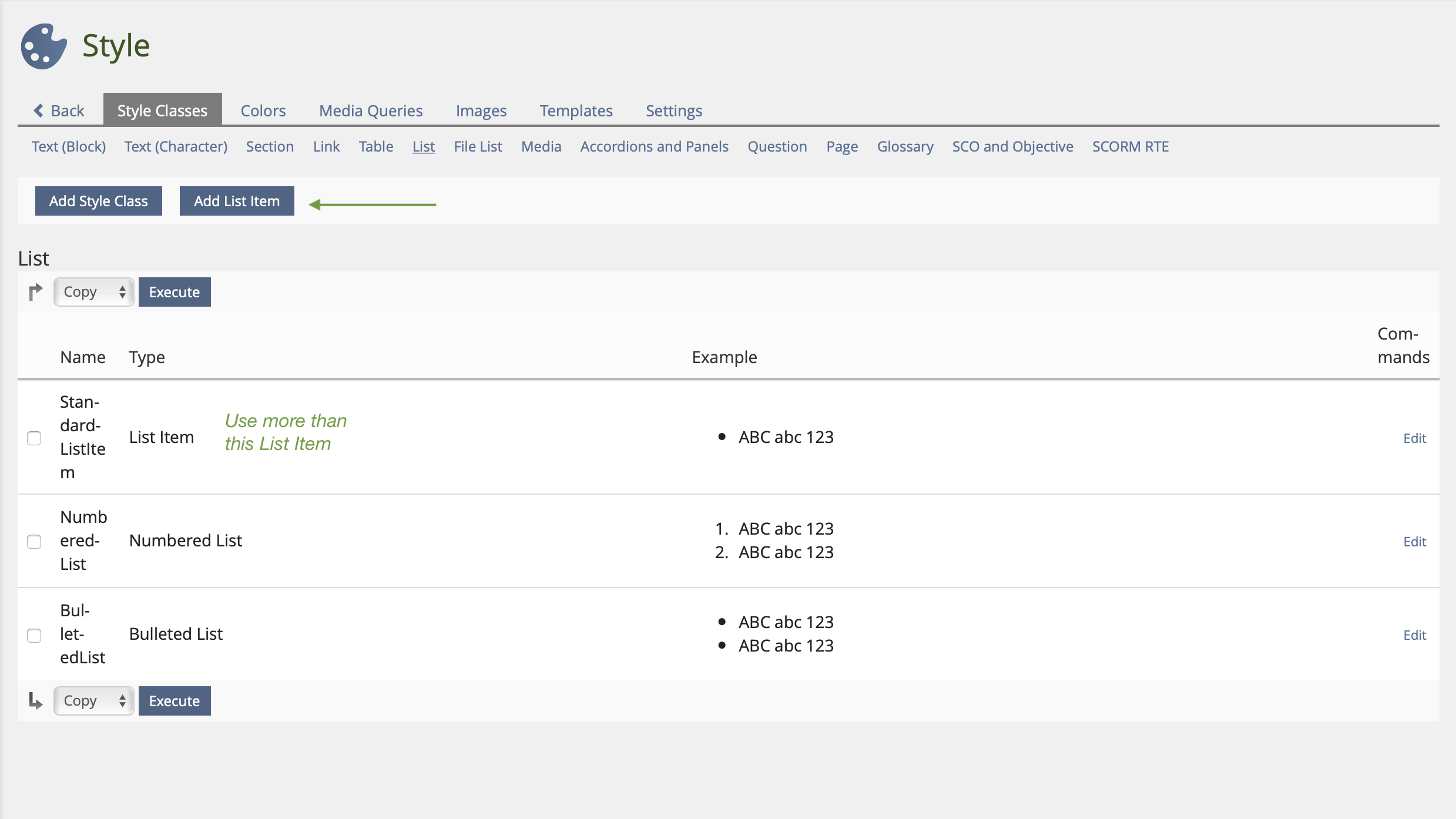
Task: Click the bottom select-all arrow icon
Action: point(35,700)
